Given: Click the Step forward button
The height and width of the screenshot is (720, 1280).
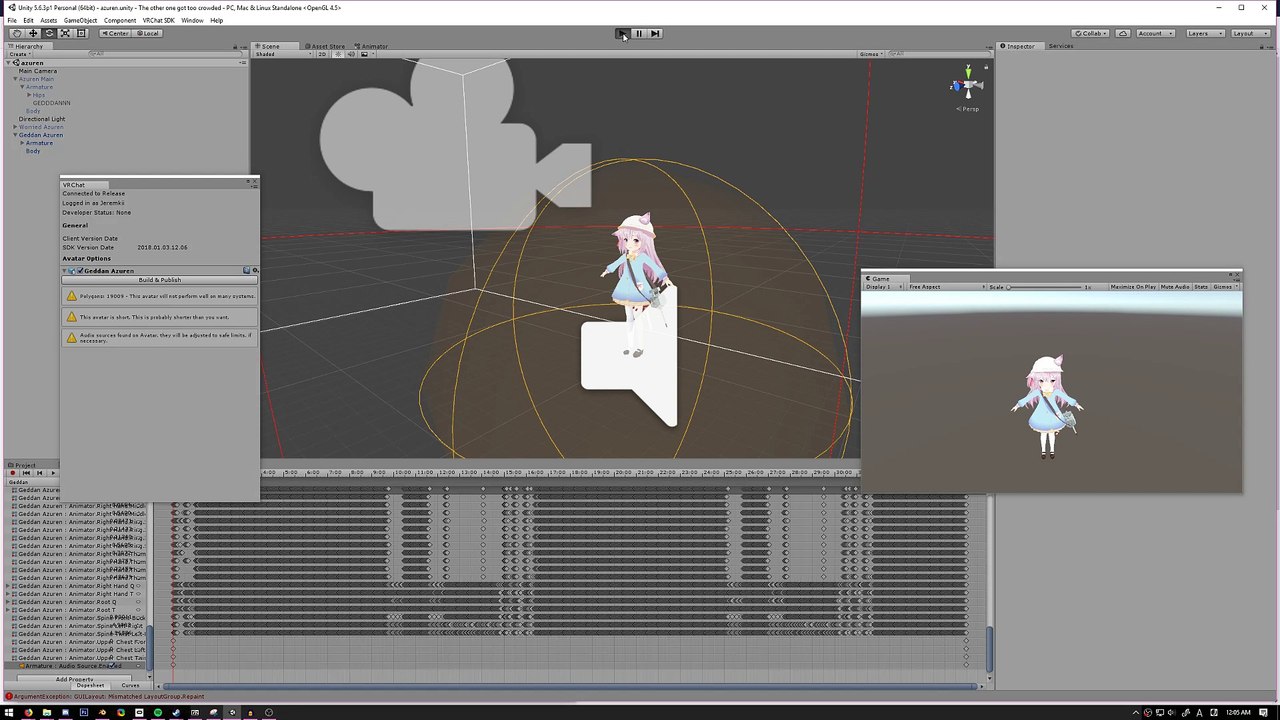Looking at the screenshot, I should (655, 33).
